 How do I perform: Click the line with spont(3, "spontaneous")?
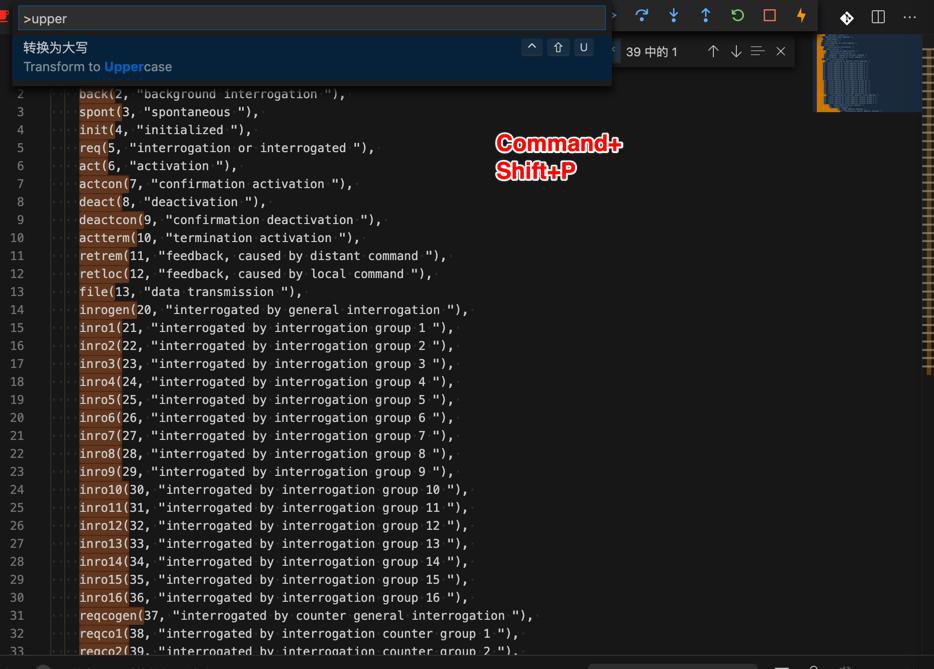coord(169,112)
